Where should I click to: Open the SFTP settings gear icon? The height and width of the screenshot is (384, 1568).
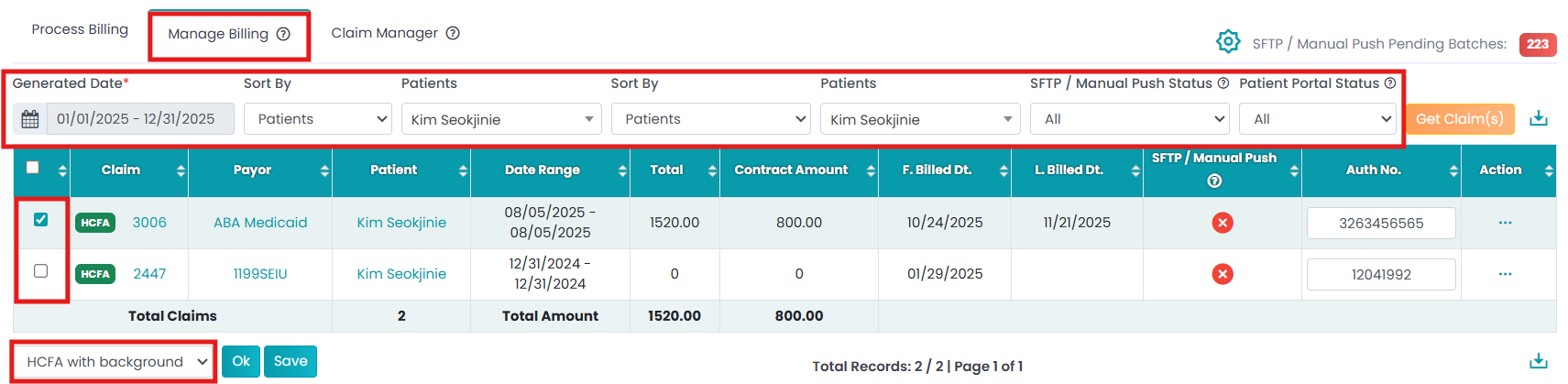1227,41
